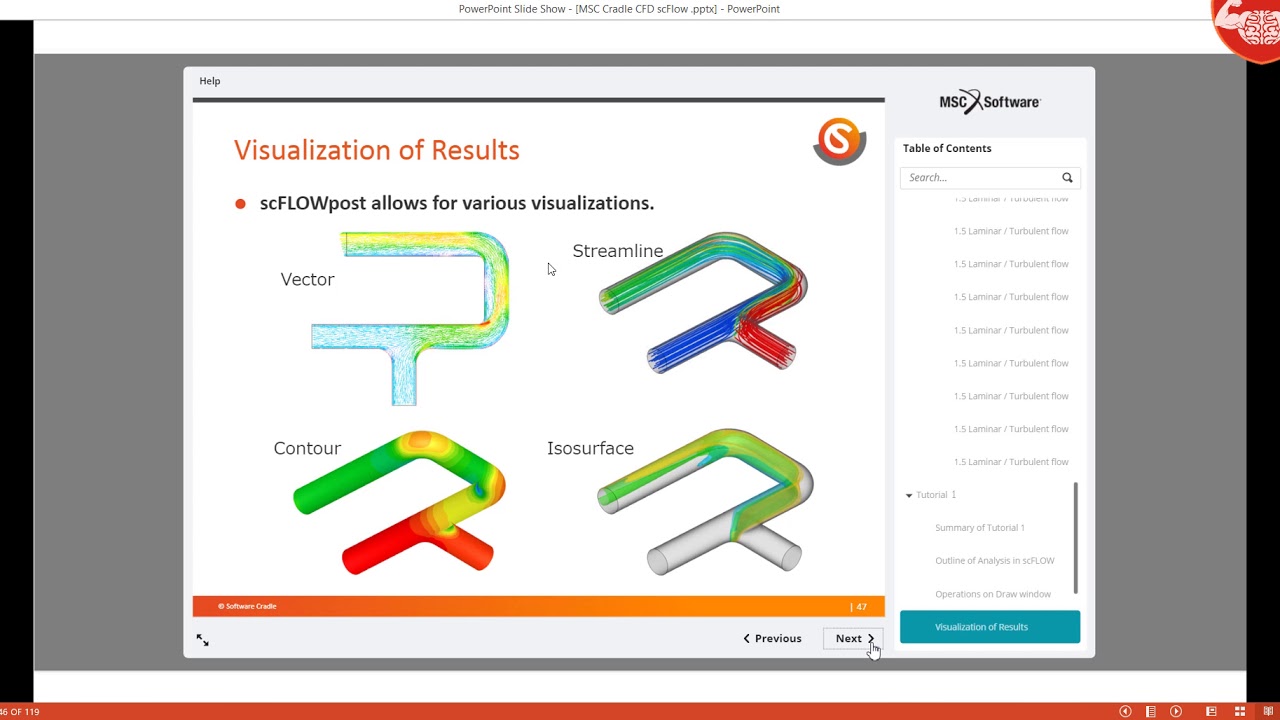Click the 'Vector' label
This screenshot has width=1280, height=720.
[x=307, y=279]
